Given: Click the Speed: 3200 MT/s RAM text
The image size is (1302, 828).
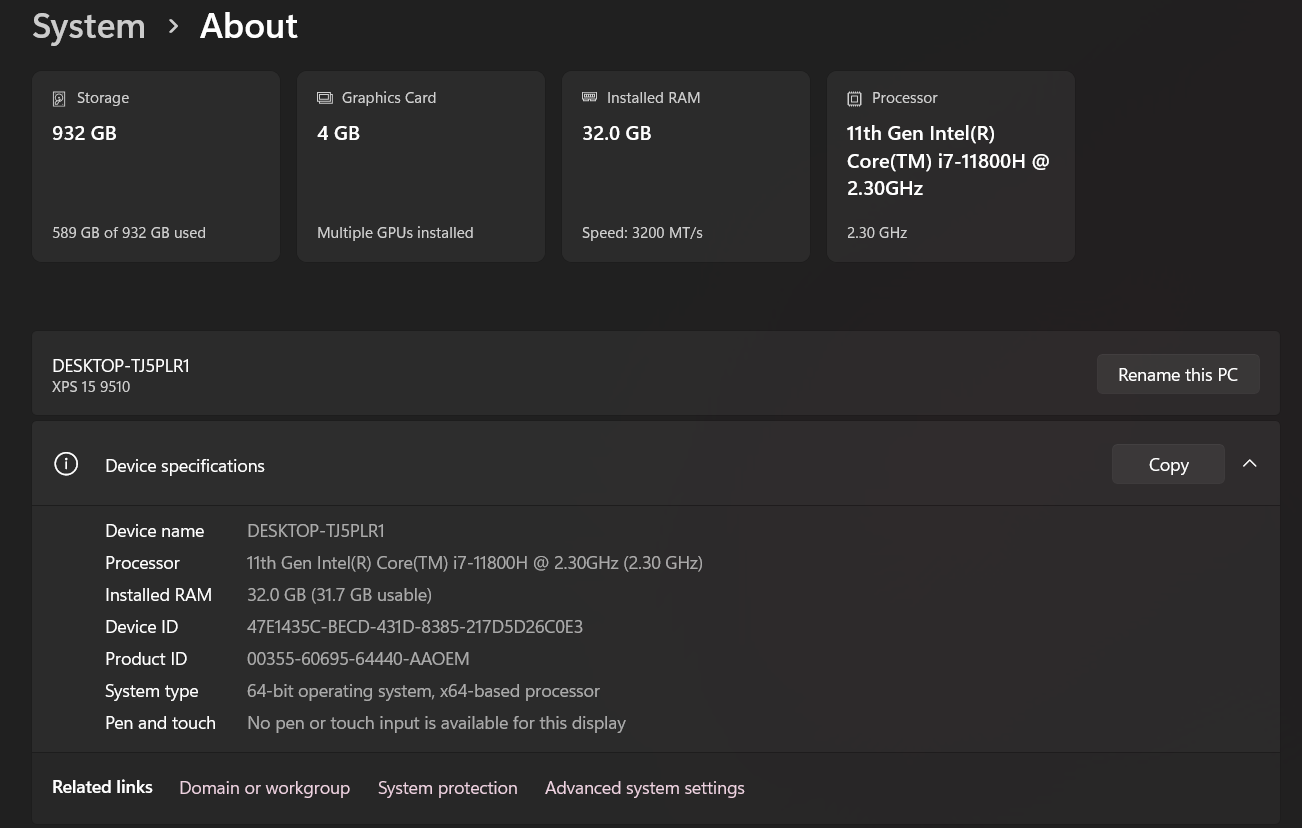Looking at the screenshot, I should pyautogui.click(x=642, y=233).
